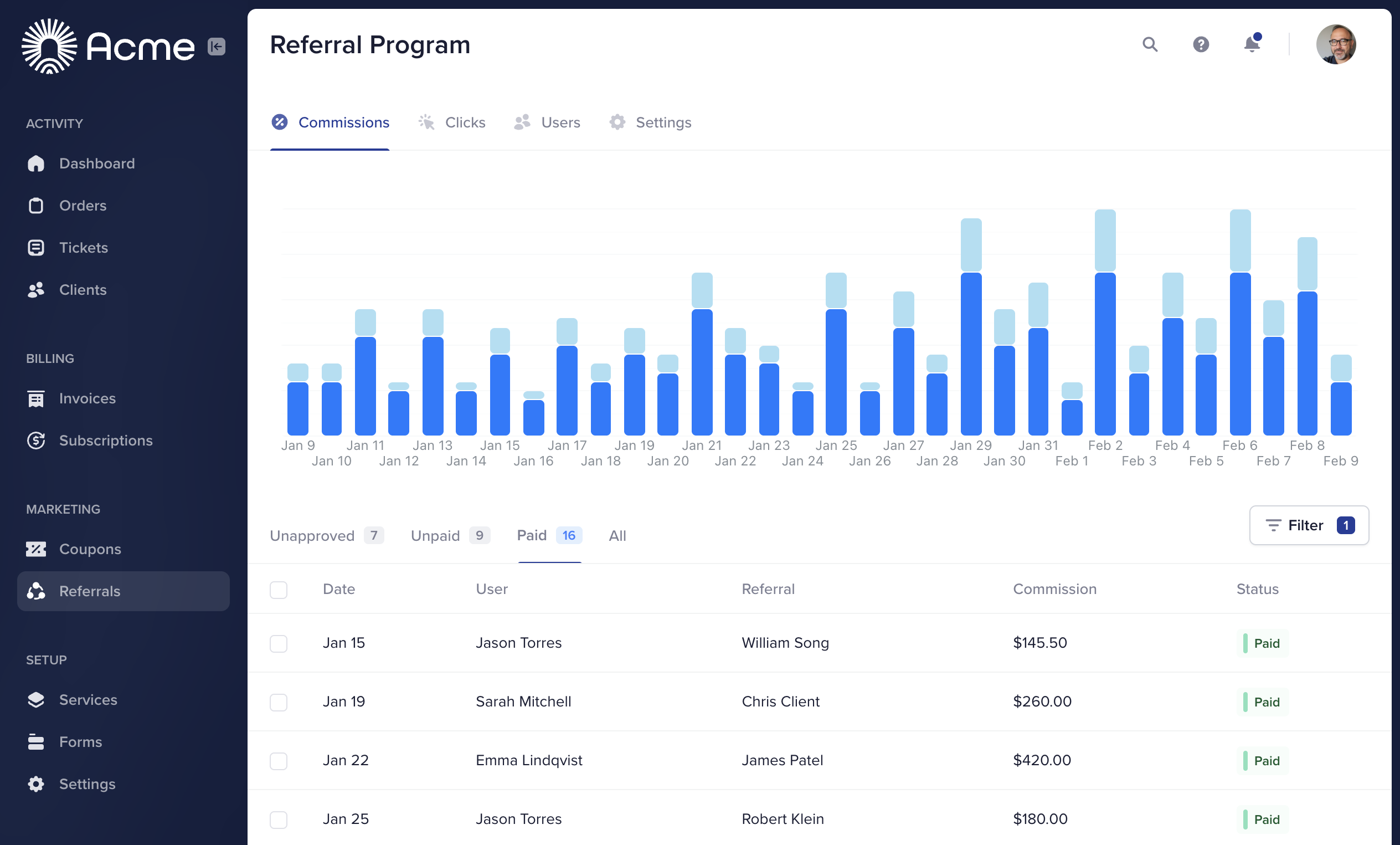Open the Filter button
Viewport: 1400px width, 845px height.
pyautogui.click(x=1309, y=525)
